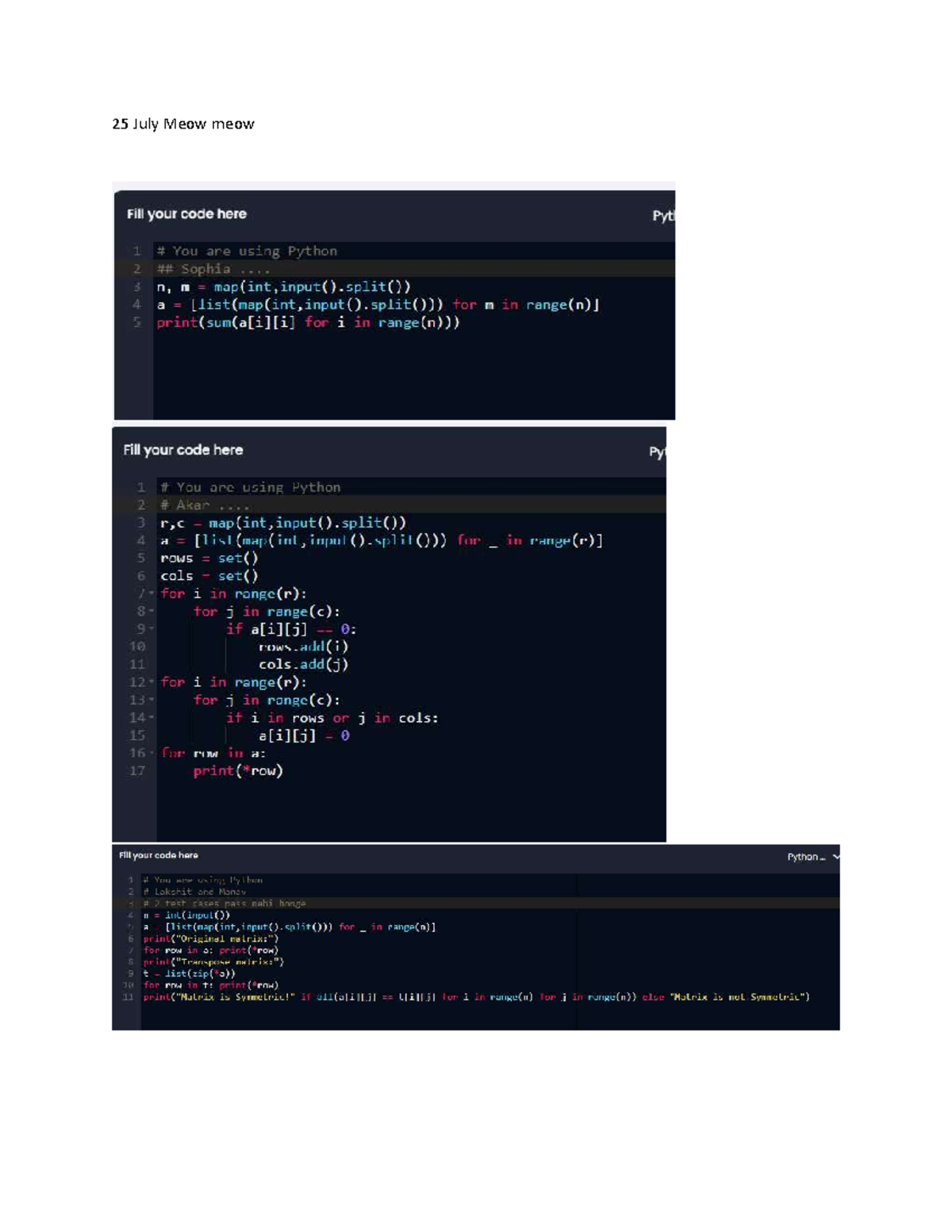This screenshot has height=1232, width=952.
Task: Click the 't = list(zip(*a))' line
Action: point(189,973)
